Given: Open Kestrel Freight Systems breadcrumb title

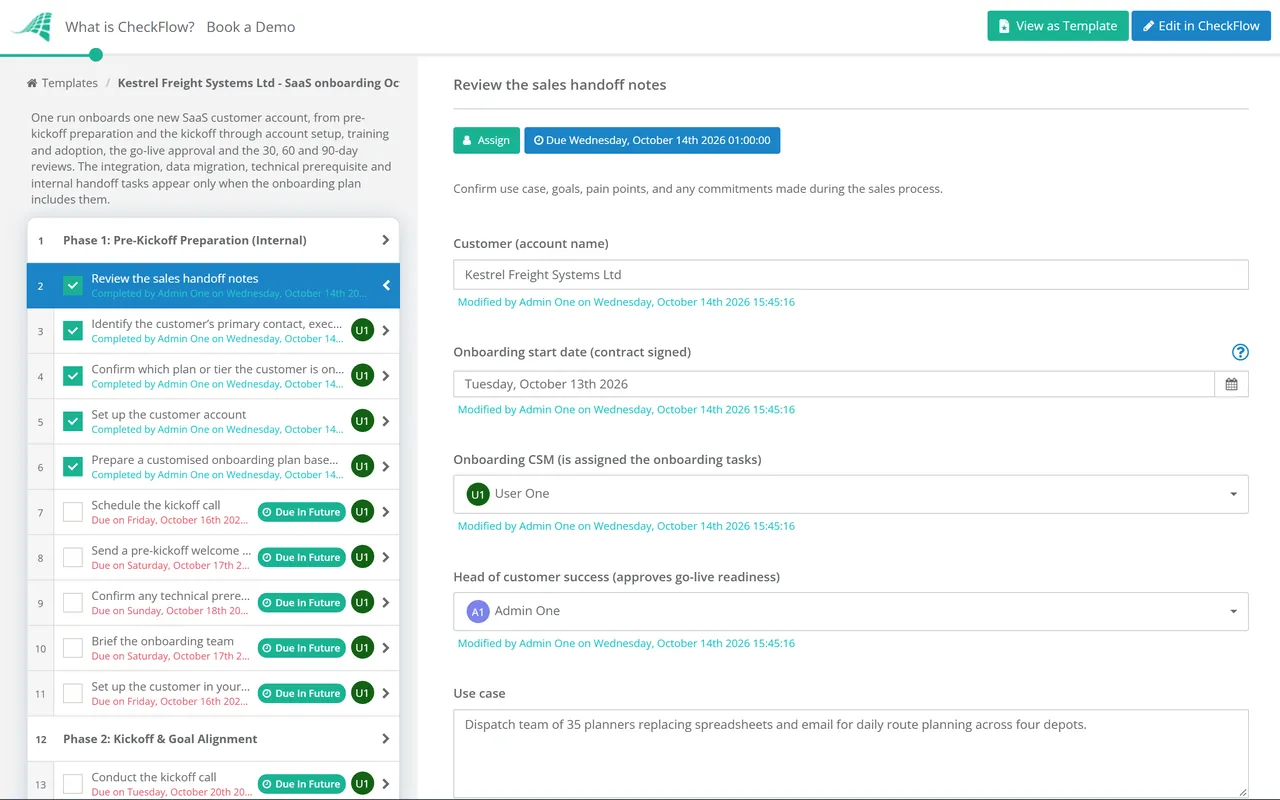Looking at the screenshot, I should [258, 83].
